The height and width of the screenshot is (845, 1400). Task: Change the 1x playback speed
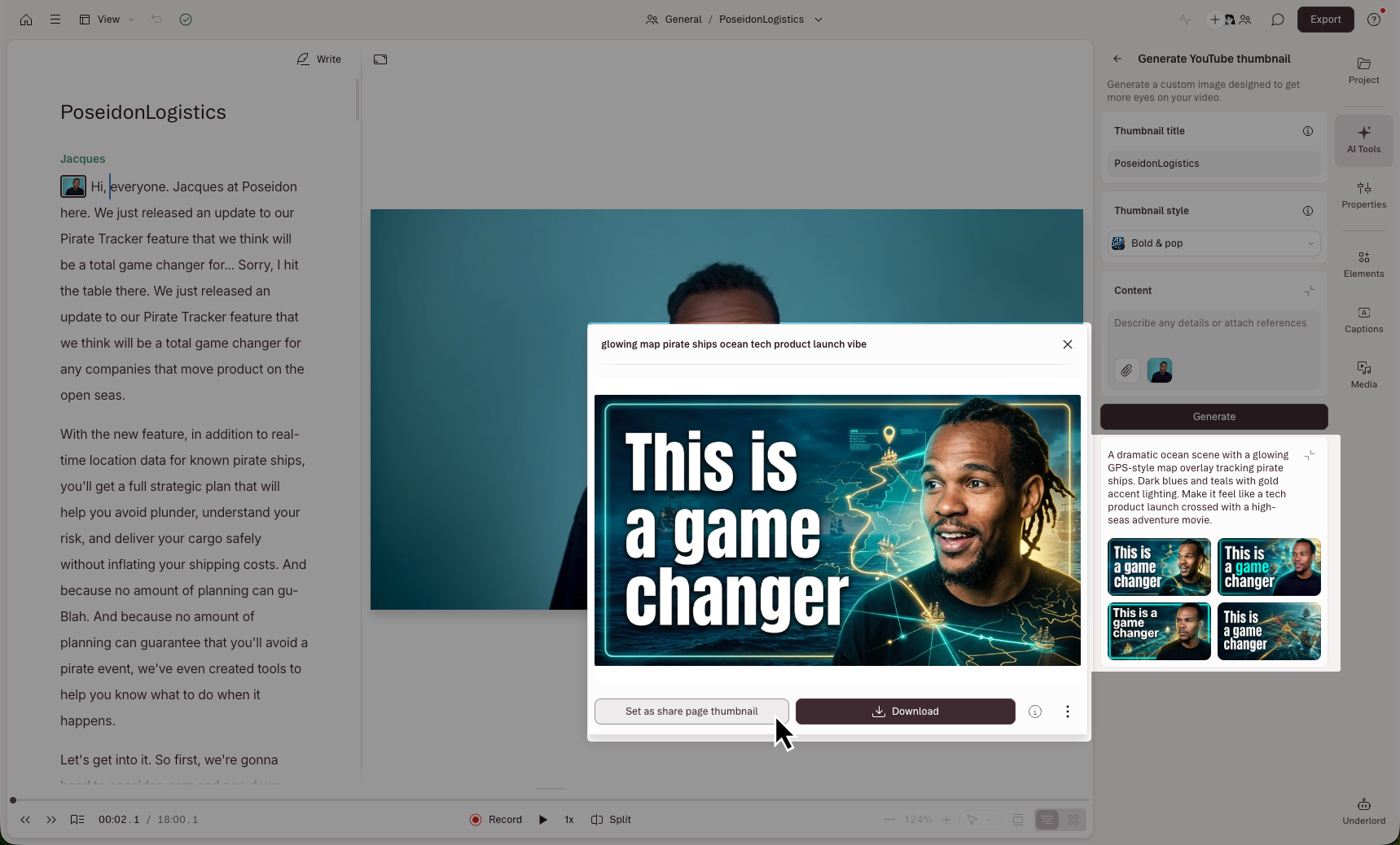(x=569, y=820)
